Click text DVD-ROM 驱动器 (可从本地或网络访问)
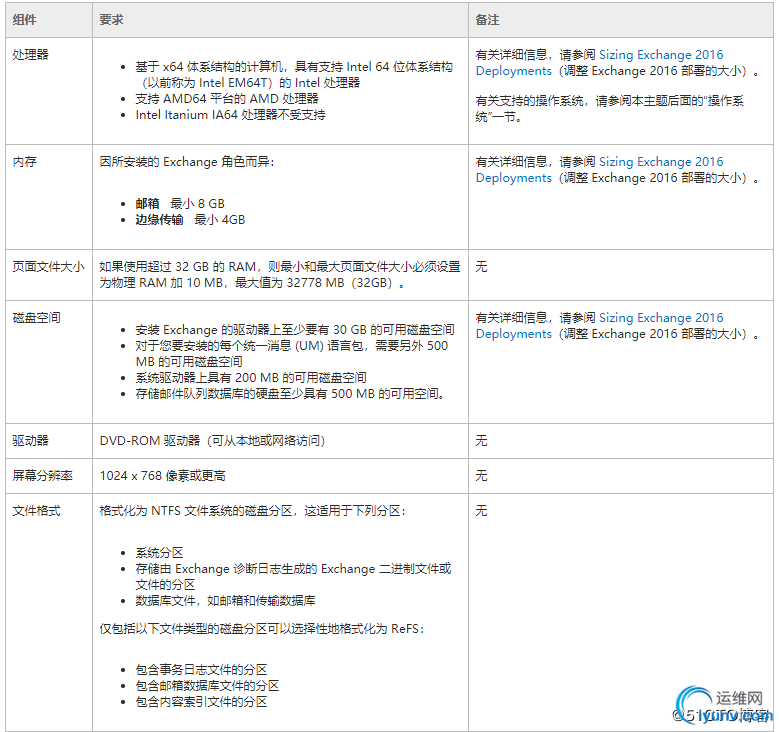Screen dimensions: 779x732 [x=212, y=440]
